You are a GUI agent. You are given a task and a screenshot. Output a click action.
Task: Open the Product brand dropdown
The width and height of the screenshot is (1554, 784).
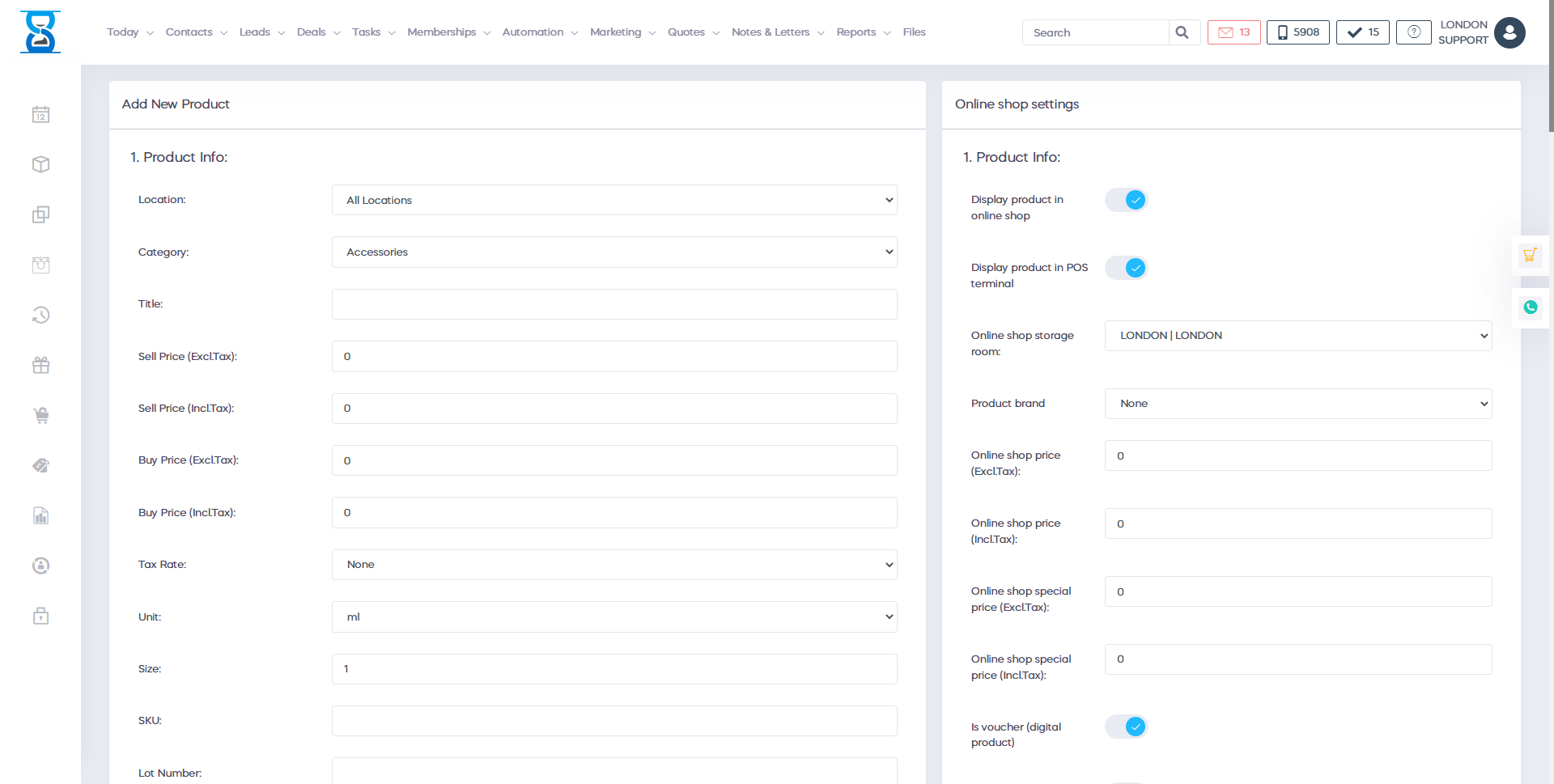pos(1297,404)
